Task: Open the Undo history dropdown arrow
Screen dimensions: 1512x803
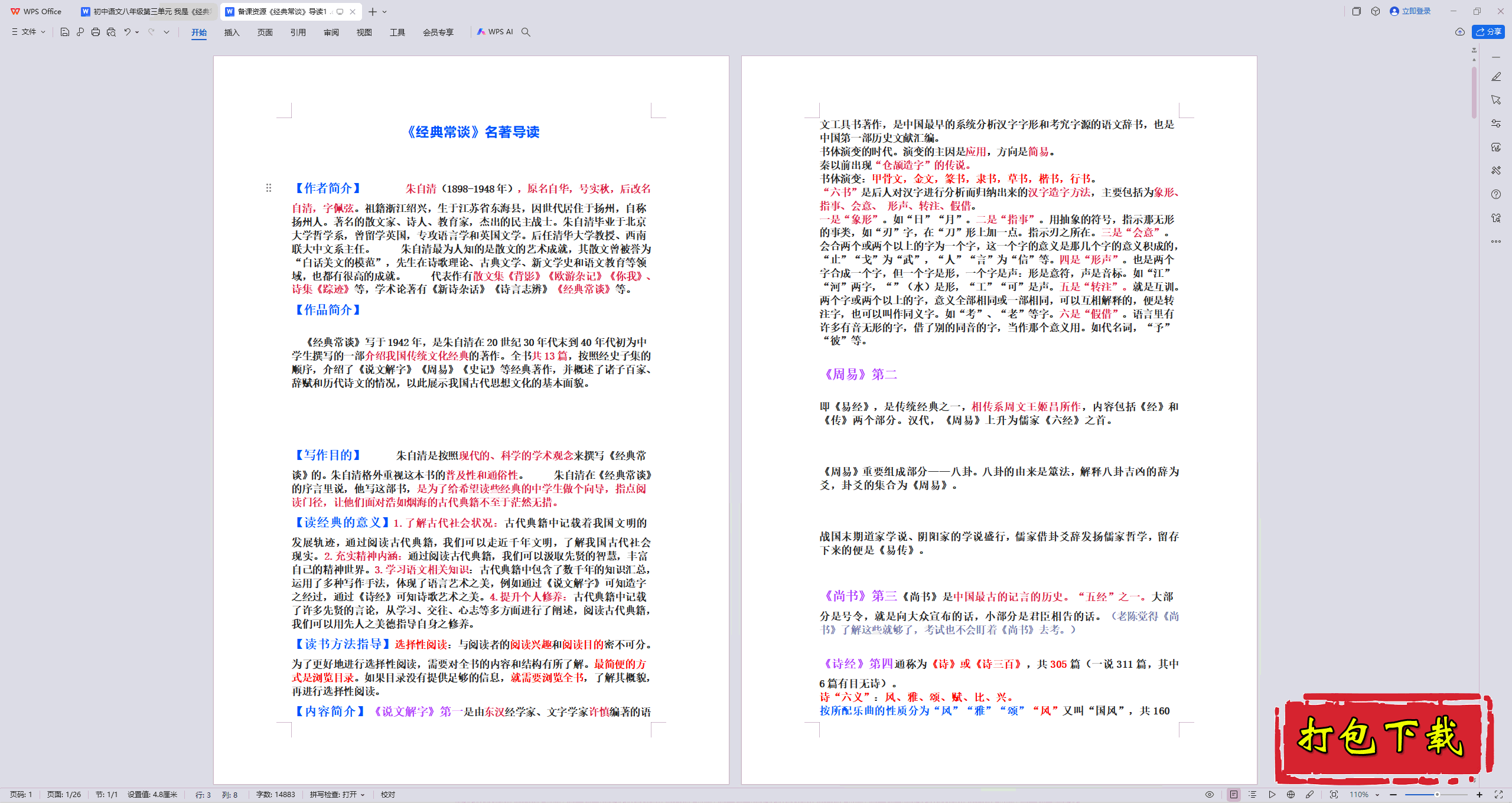Action: (137, 32)
